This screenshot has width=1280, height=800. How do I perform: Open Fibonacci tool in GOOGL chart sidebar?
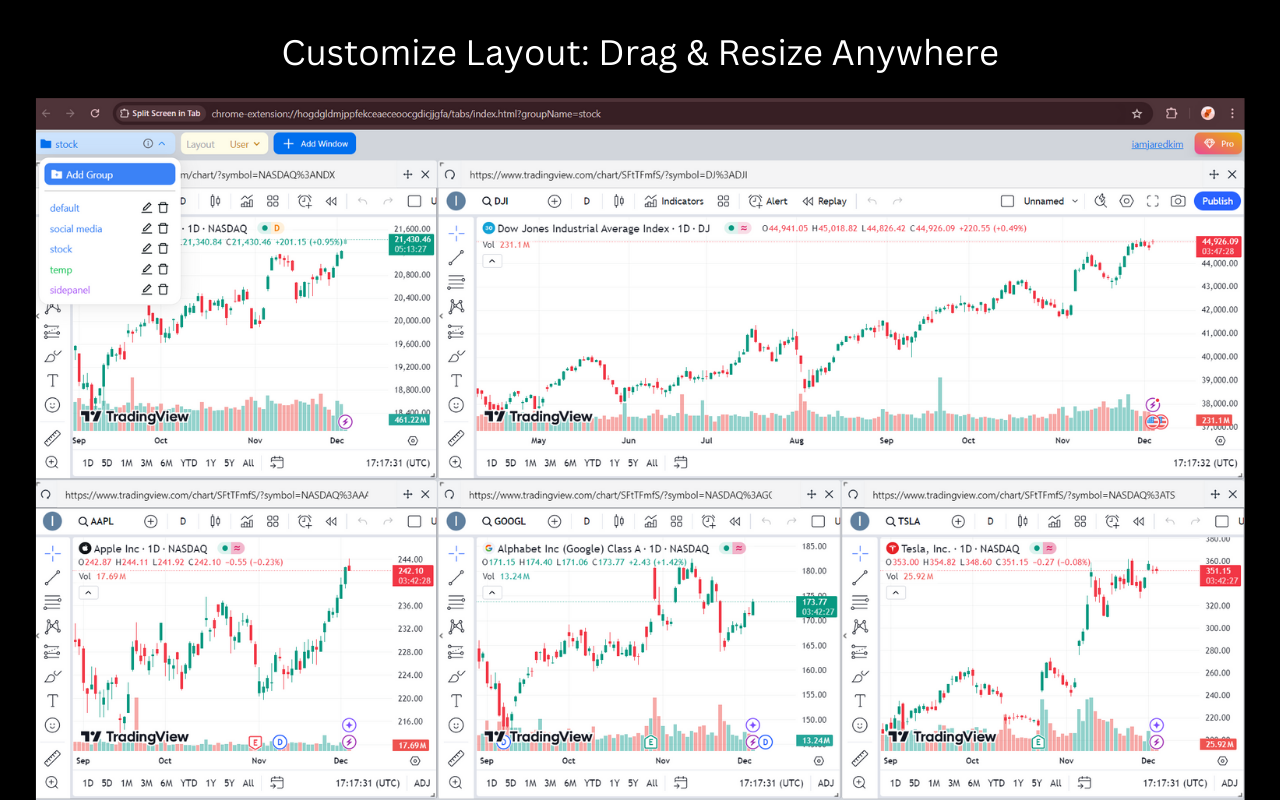pyautogui.click(x=456, y=602)
